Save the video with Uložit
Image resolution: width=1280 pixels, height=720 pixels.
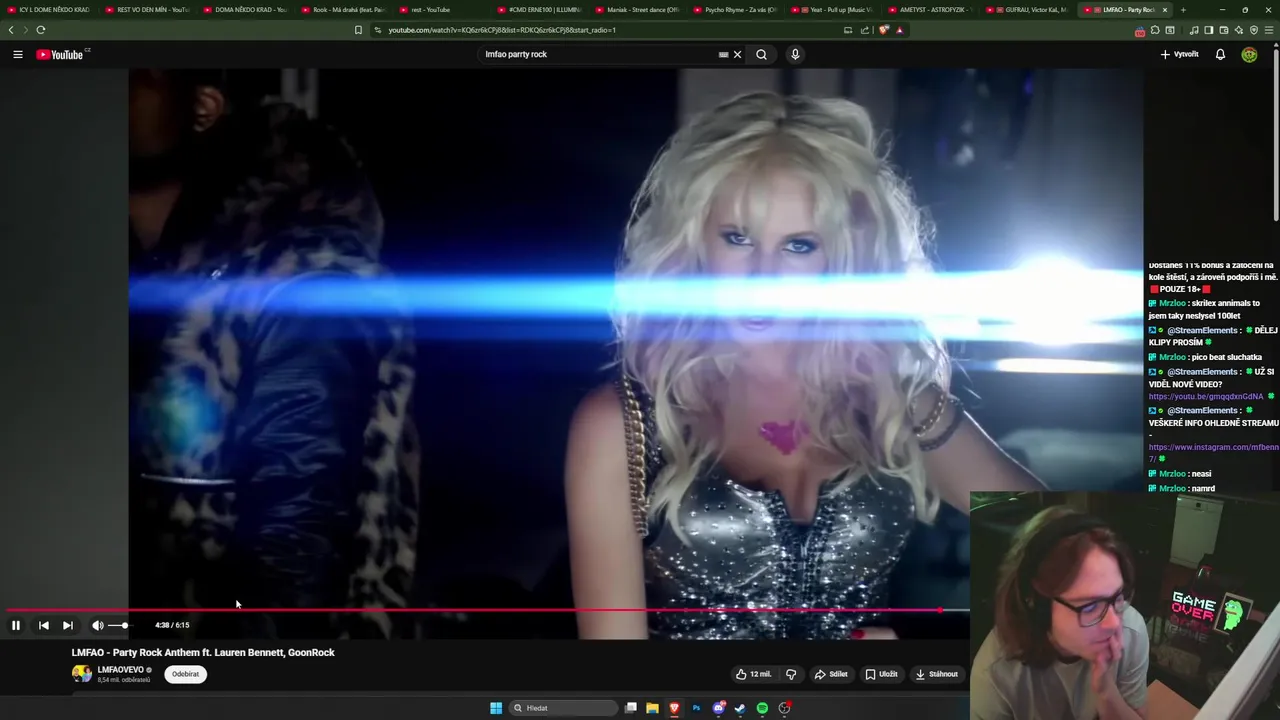(882, 674)
